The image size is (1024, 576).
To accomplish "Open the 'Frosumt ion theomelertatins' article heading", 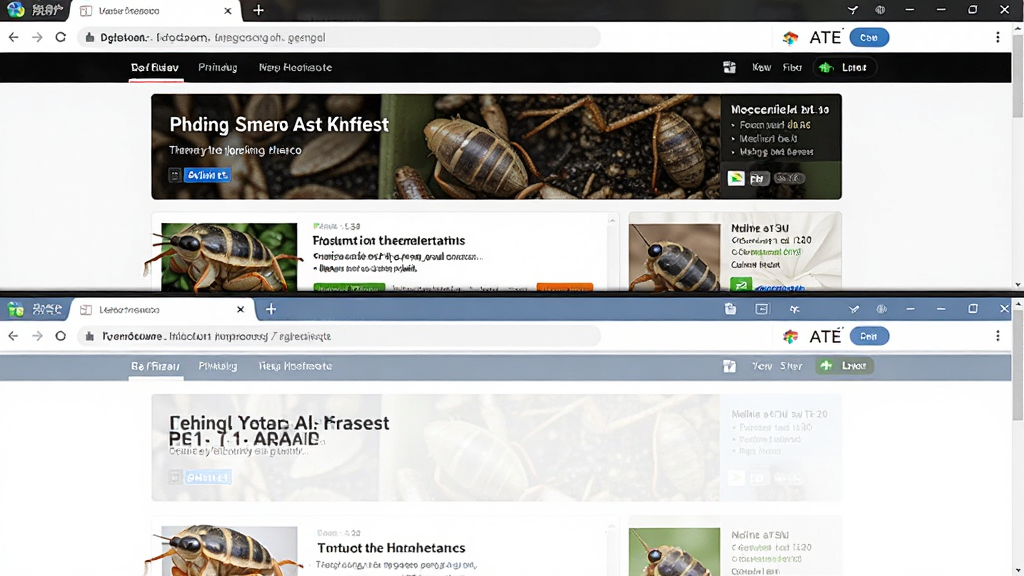I will [389, 240].
